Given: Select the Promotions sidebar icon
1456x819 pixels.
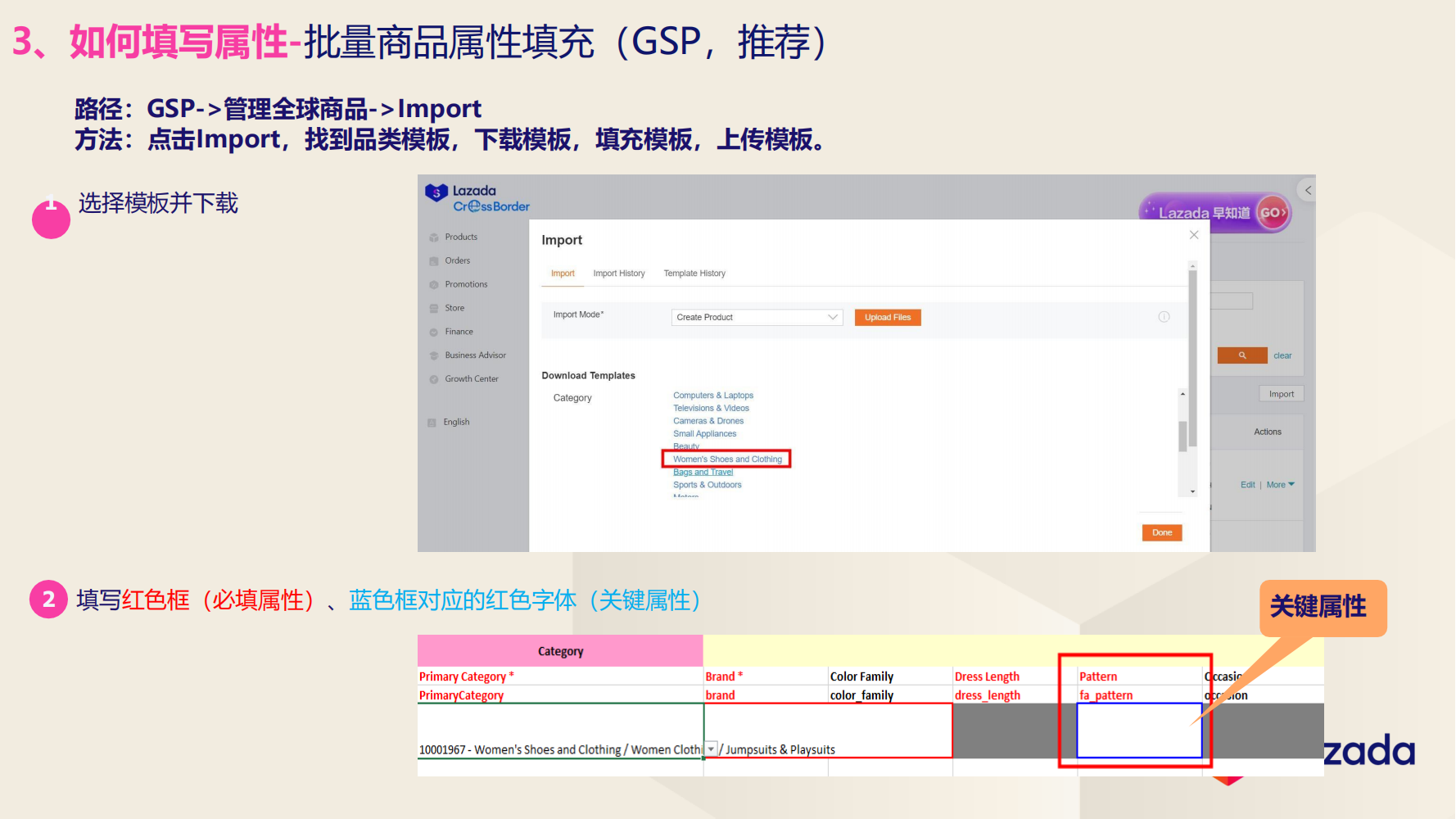Looking at the screenshot, I should [x=434, y=284].
